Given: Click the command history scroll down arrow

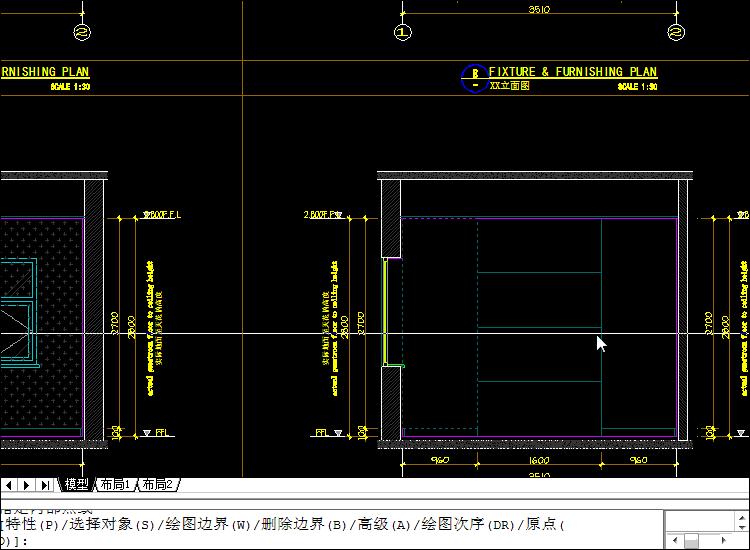Looking at the screenshot, I should (x=742, y=527).
